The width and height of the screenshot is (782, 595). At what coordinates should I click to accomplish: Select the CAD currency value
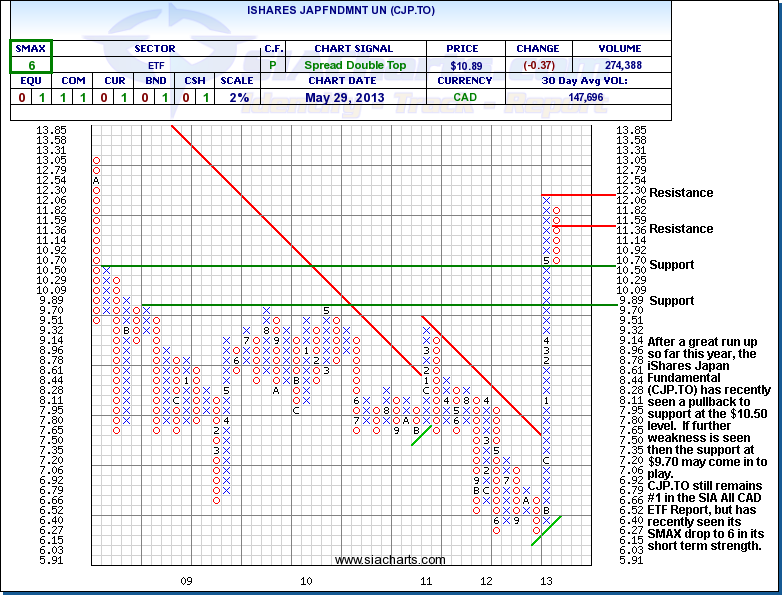[466, 97]
